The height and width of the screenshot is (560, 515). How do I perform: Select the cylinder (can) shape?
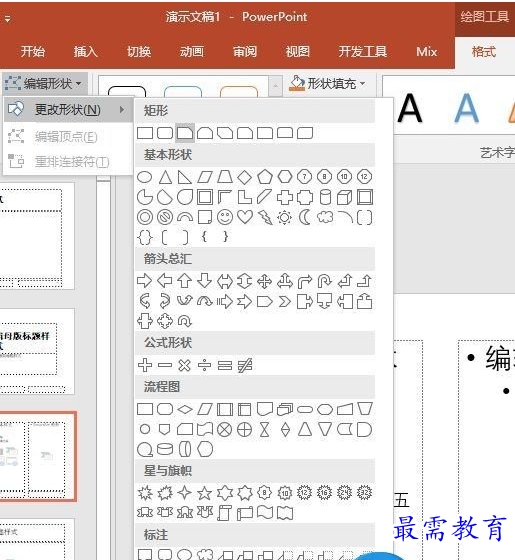point(325,197)
